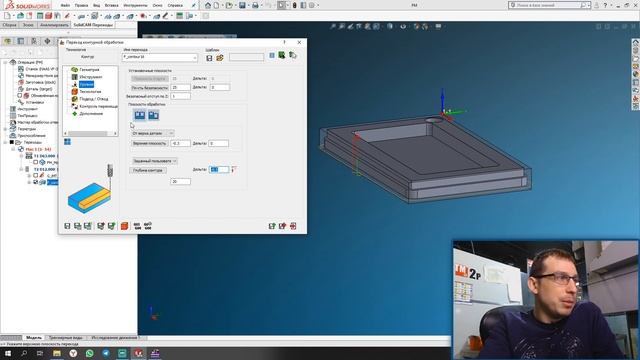This screenshot has height=360, width=640.
Task: Open the Справка menu
Action: point(175,5)
